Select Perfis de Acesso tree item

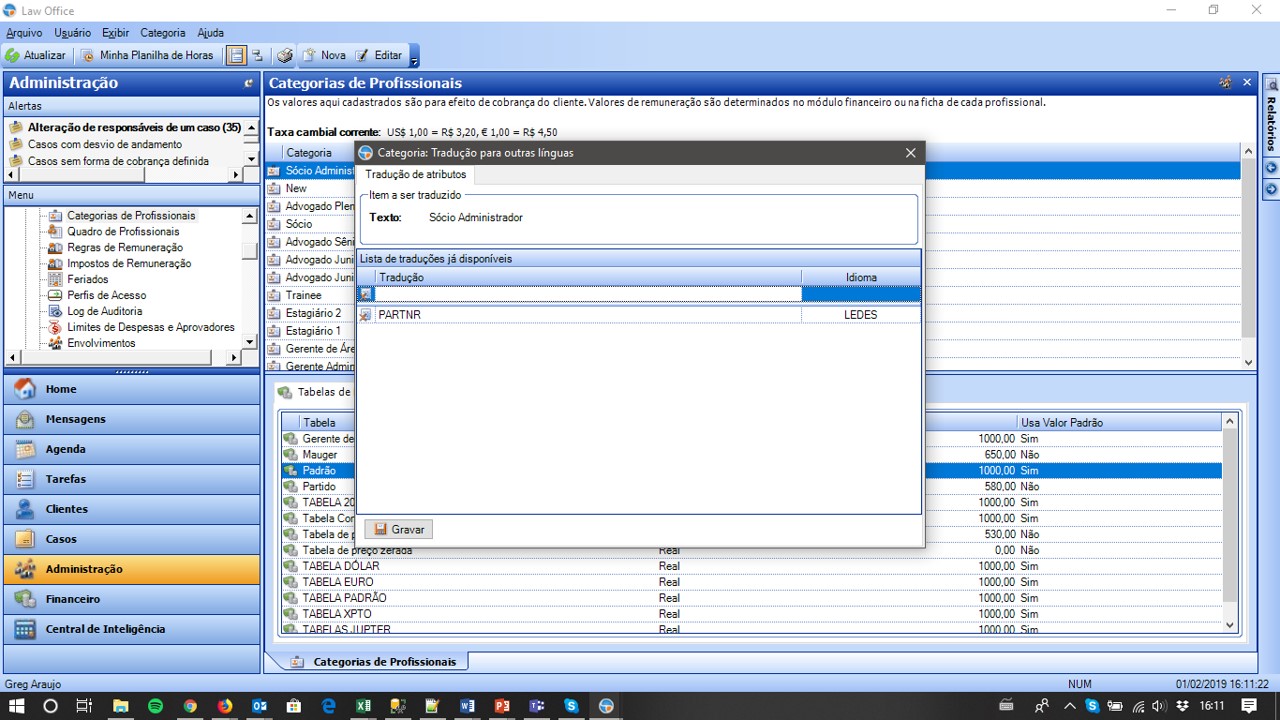(x=107, y=295)
